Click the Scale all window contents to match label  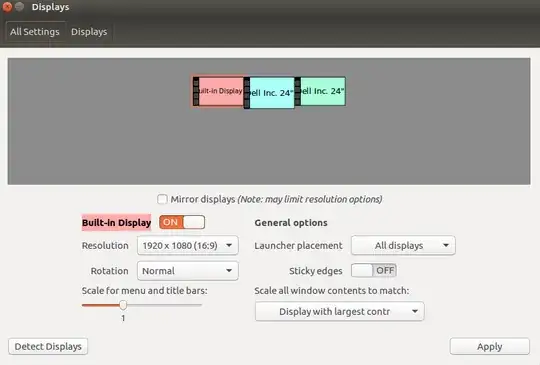[x=332, y=291]
